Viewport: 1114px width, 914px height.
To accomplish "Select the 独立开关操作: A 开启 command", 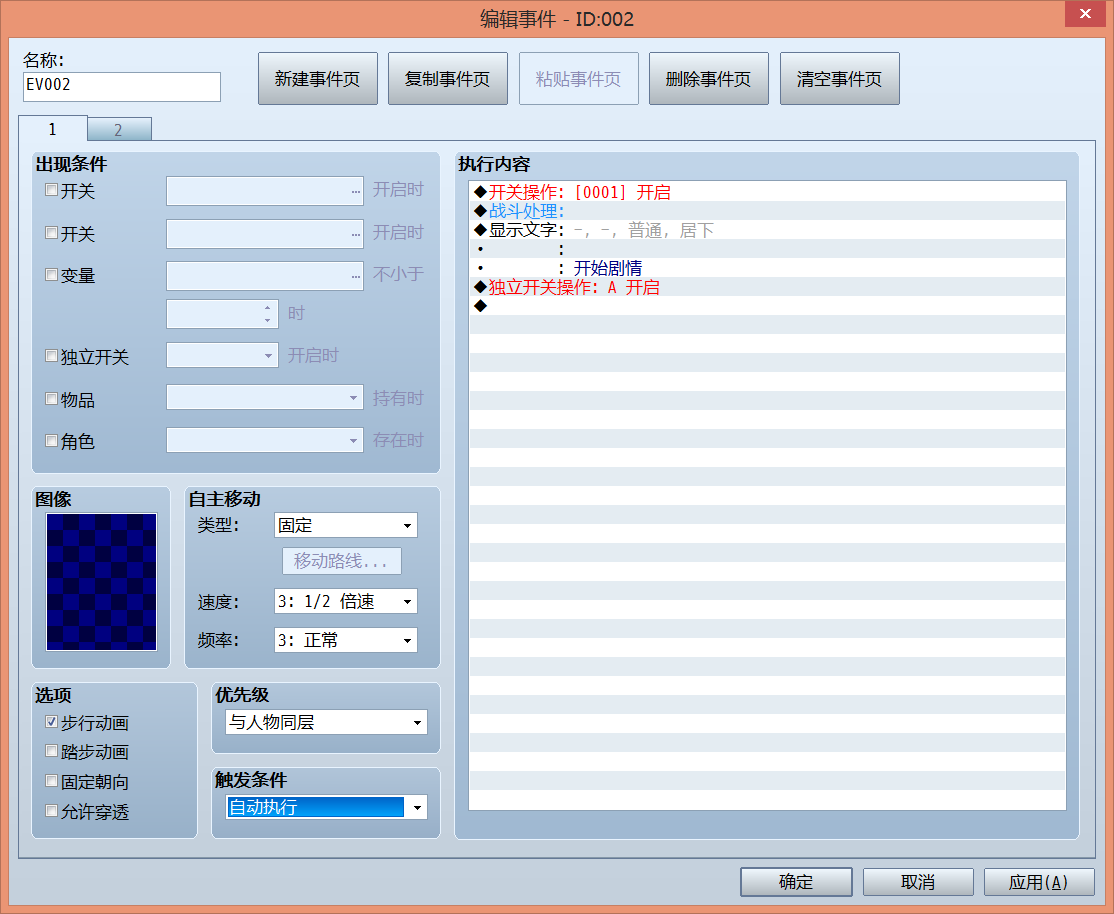I will pos(767,287).
